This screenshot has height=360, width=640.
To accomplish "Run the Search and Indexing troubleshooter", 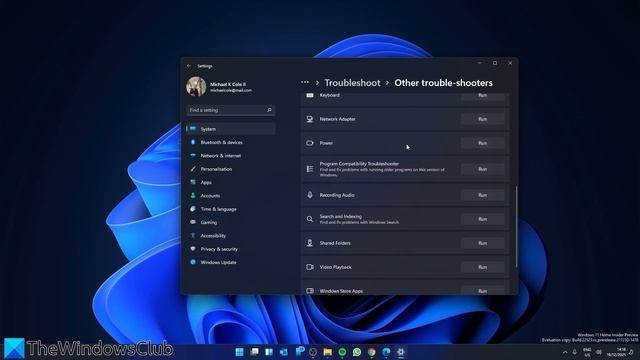I will point(482,219).
